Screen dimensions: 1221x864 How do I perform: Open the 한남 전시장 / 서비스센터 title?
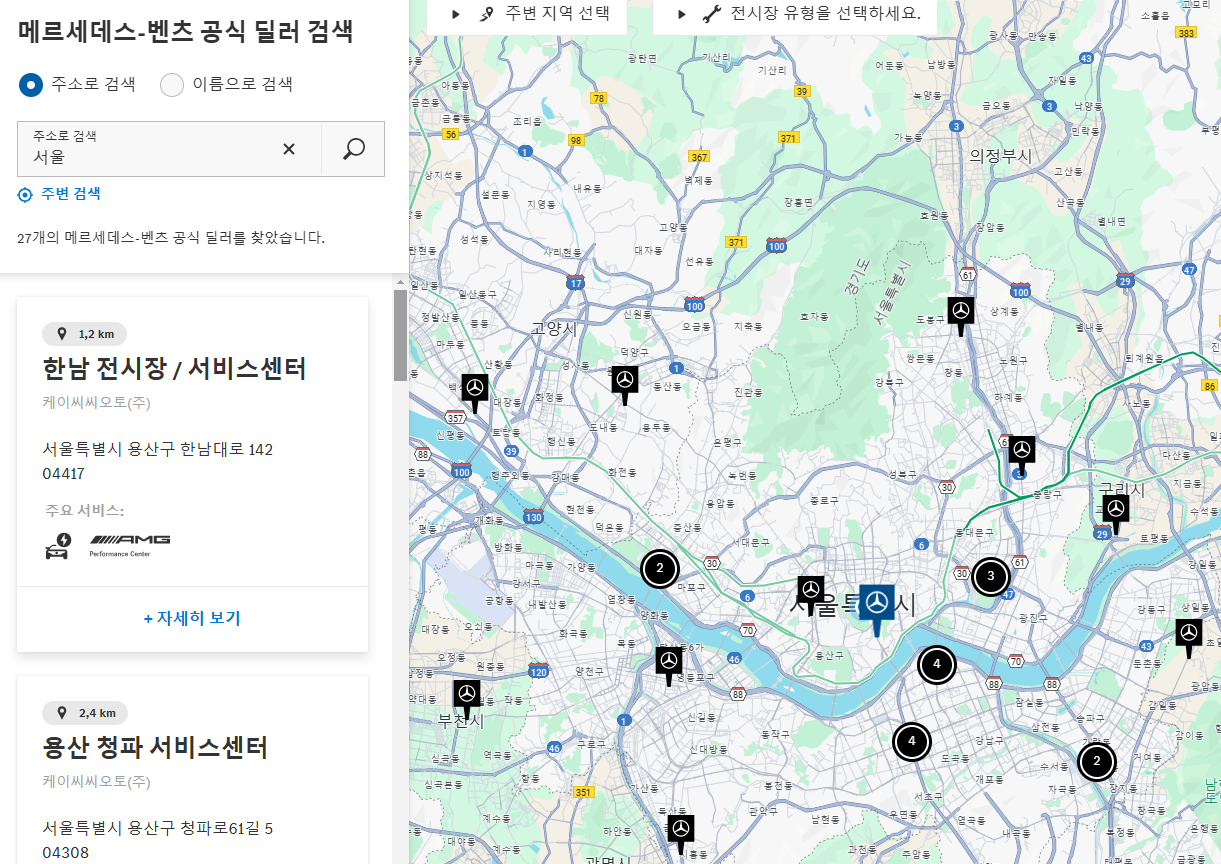click(175, 369)
